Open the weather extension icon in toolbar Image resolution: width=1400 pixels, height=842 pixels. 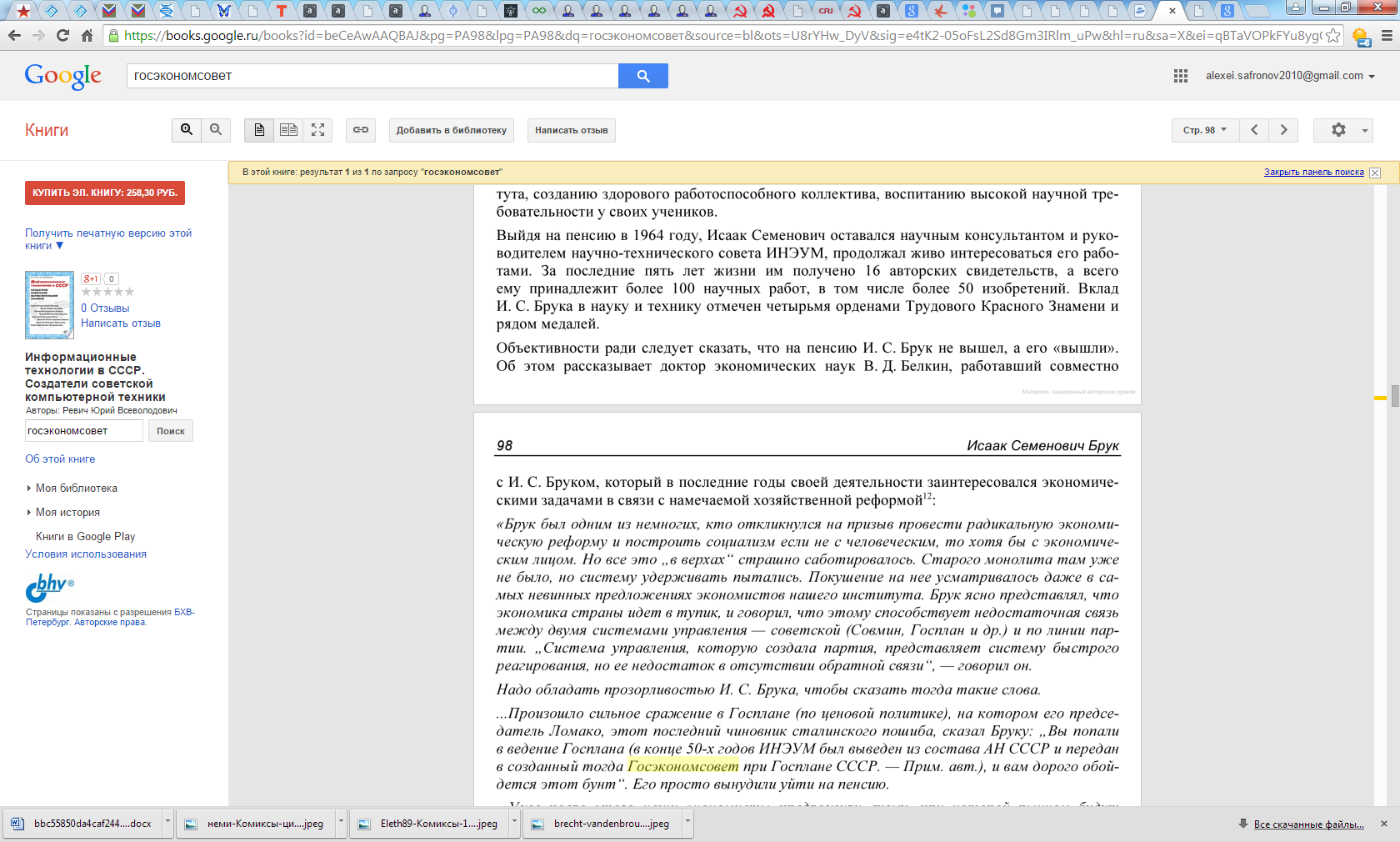pyautogui.click(x=1360, y=36)
